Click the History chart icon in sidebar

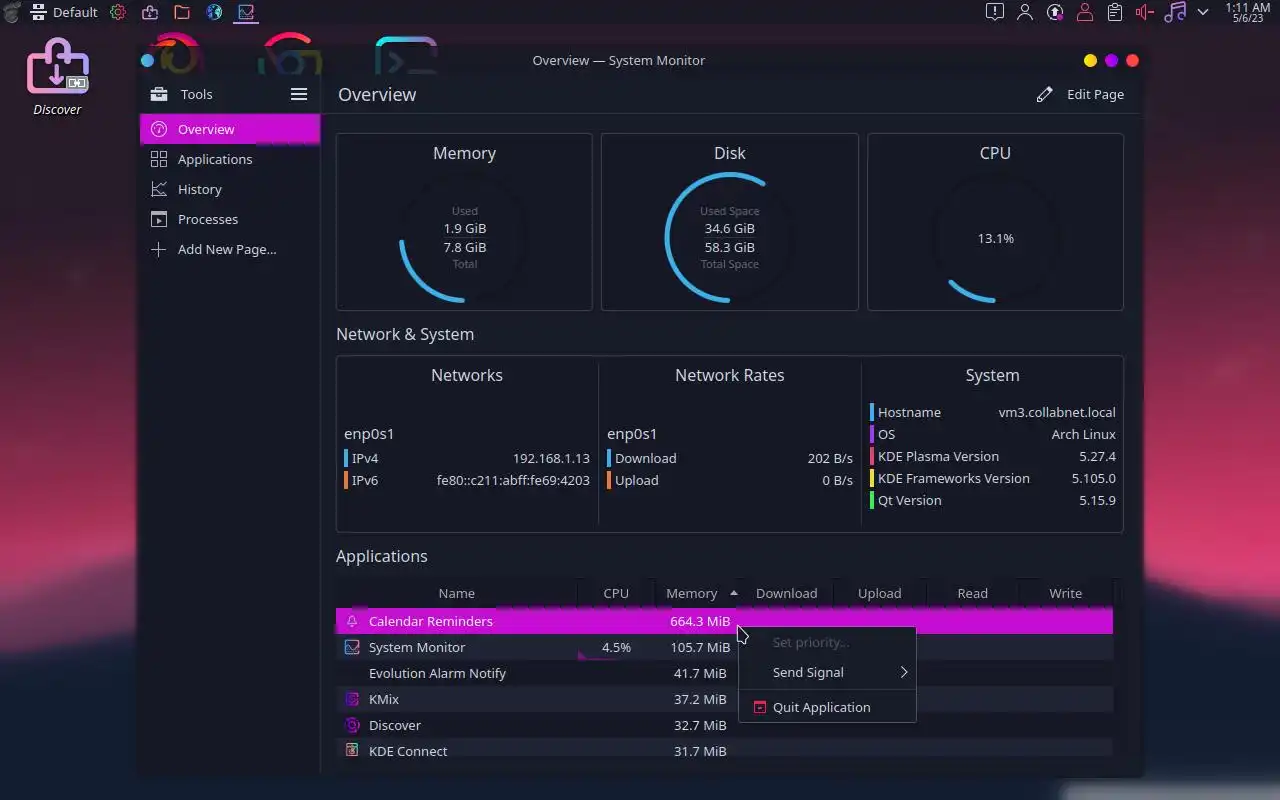158,189
